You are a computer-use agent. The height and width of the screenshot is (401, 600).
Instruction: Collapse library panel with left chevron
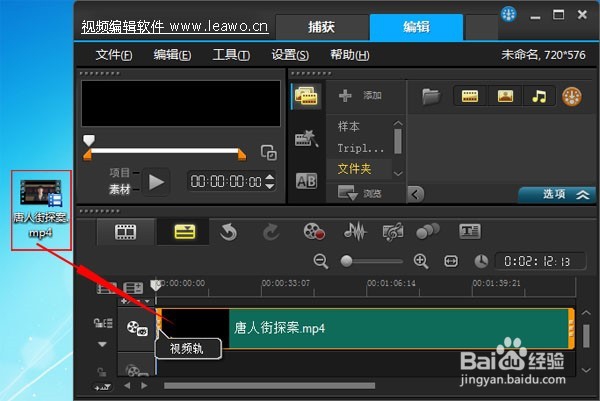click(416, 194)
